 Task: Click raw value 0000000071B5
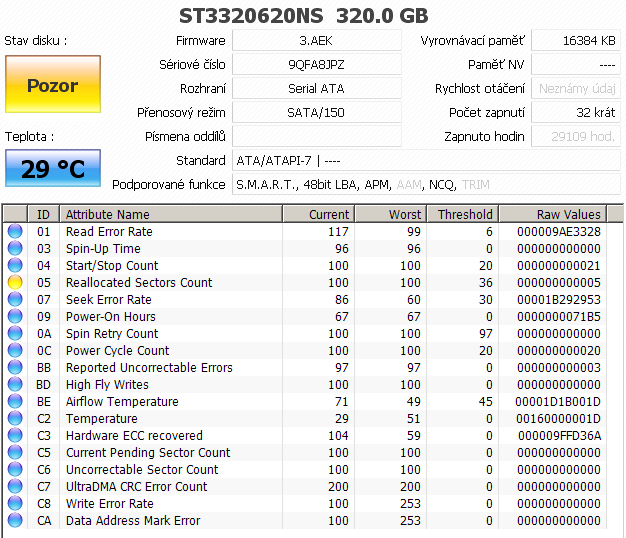(559, 316)
